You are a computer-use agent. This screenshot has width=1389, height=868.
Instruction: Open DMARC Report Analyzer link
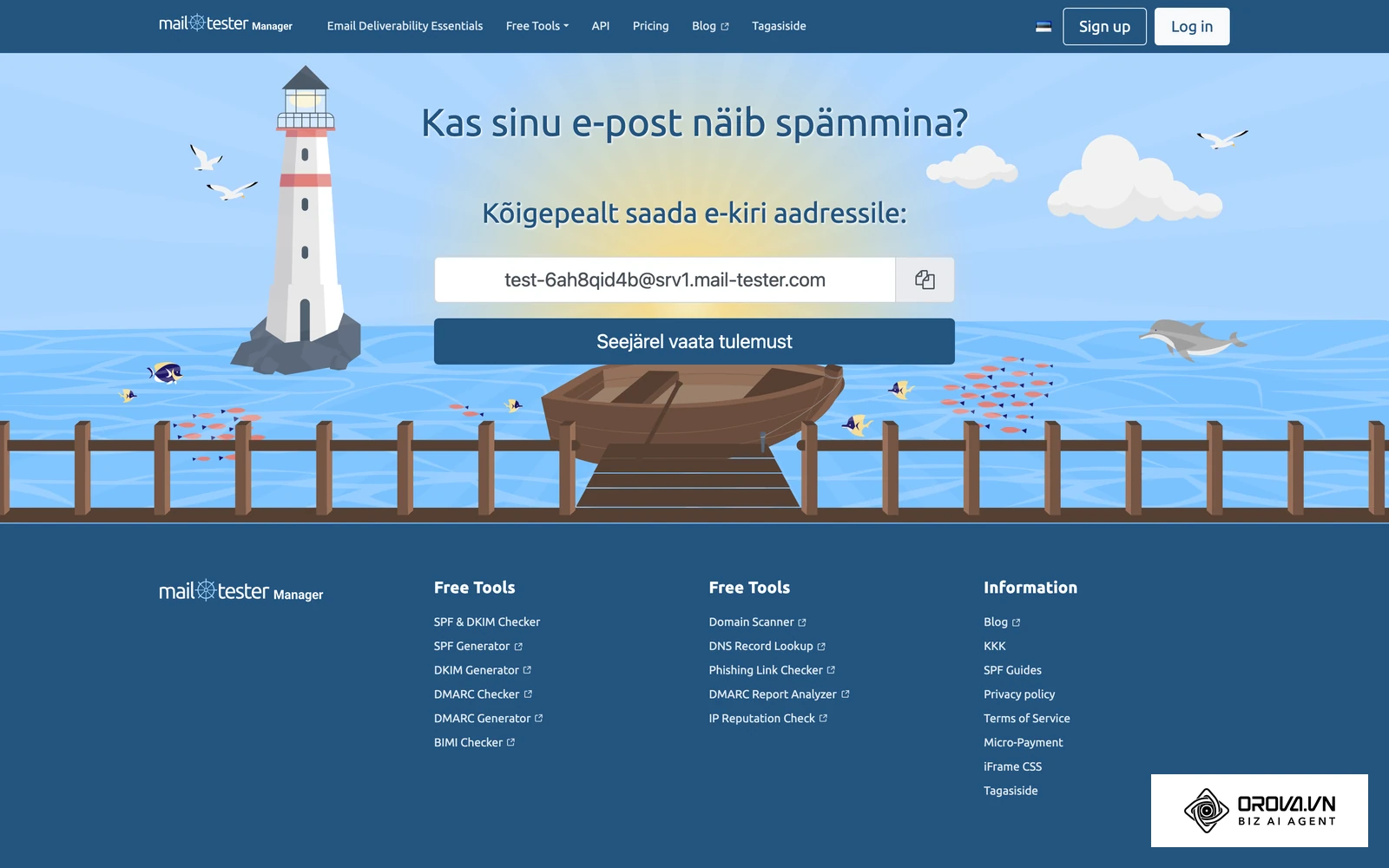[779, 694]
